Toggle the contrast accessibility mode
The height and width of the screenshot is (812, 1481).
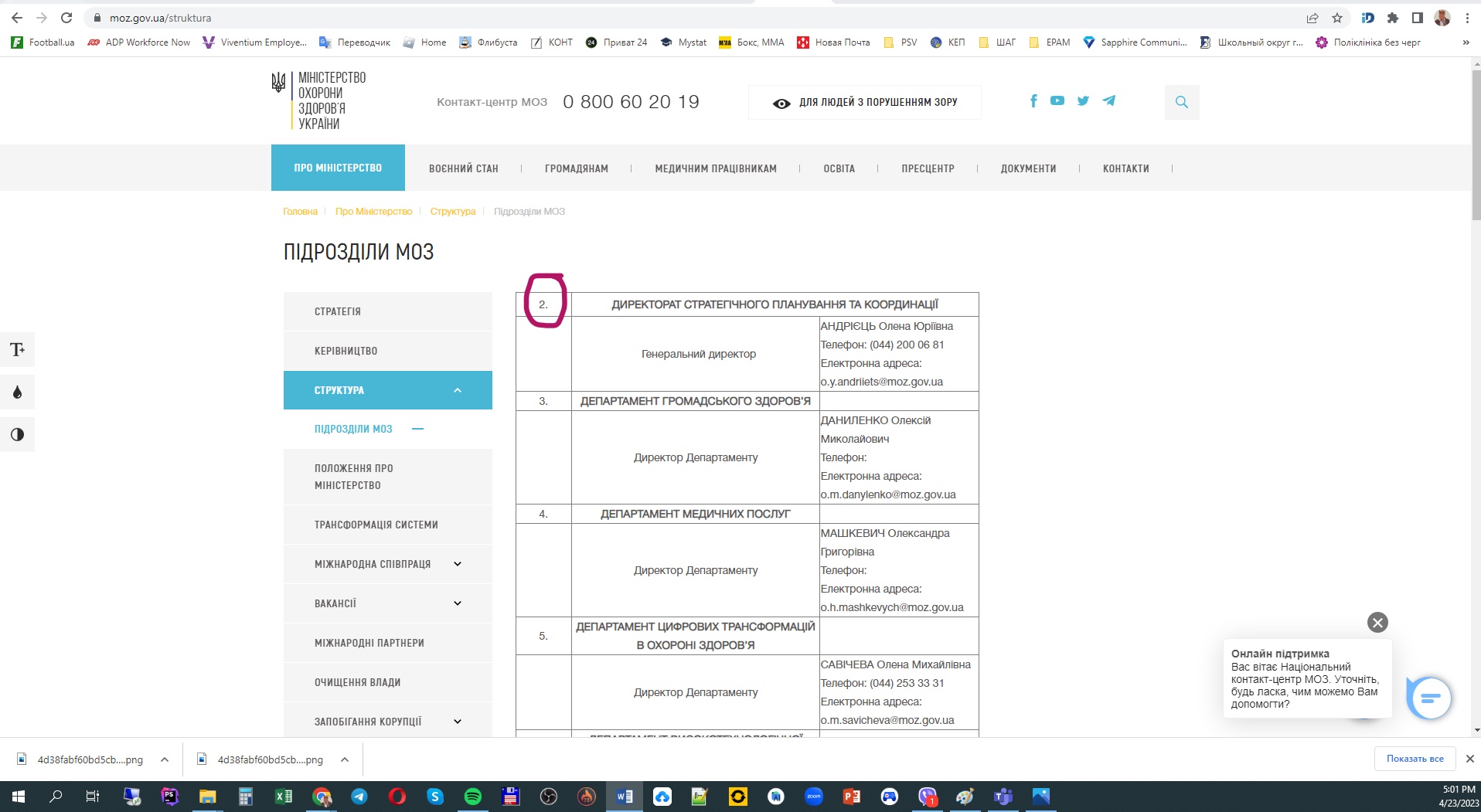click(x=17, y=435)
